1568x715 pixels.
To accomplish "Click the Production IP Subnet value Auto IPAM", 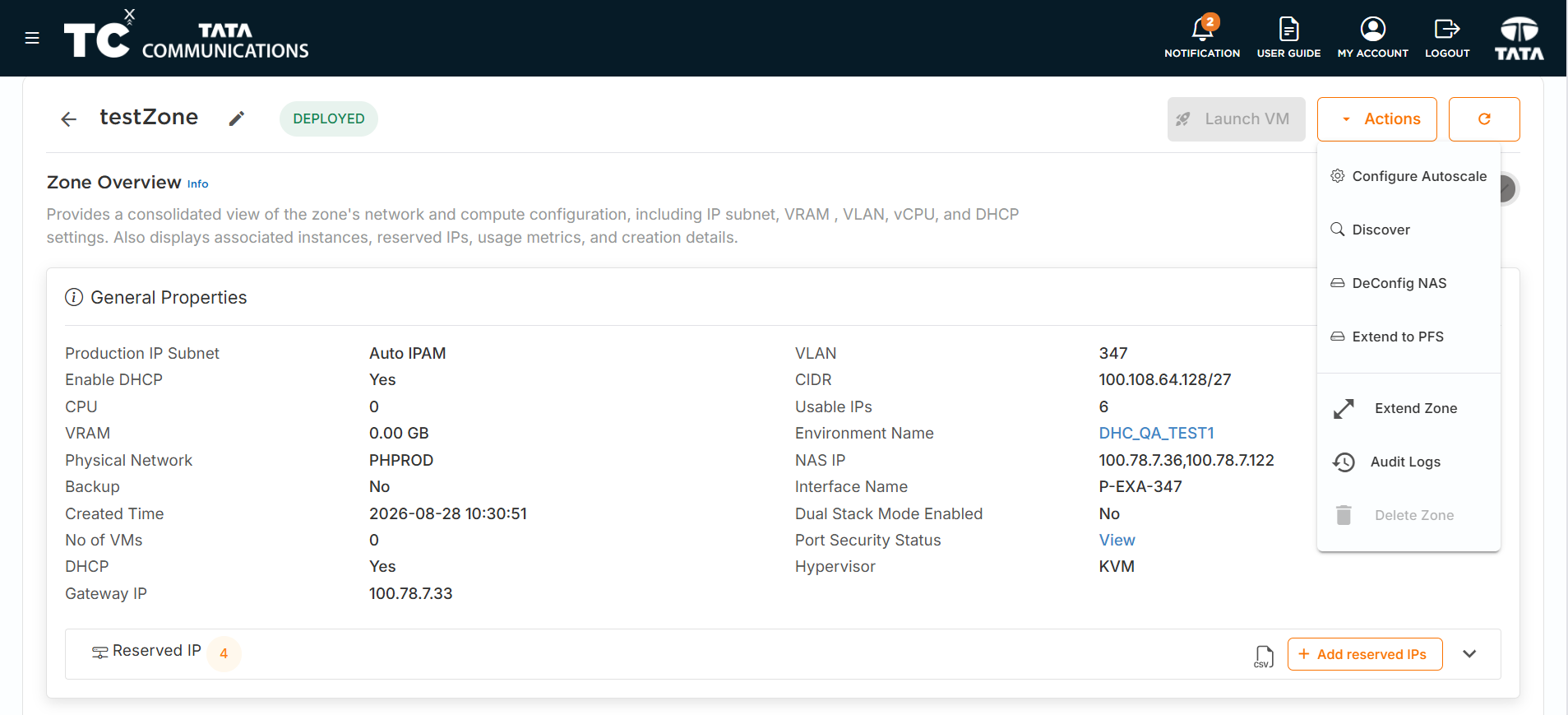I will pyautogui.click(x=408, y=354).
